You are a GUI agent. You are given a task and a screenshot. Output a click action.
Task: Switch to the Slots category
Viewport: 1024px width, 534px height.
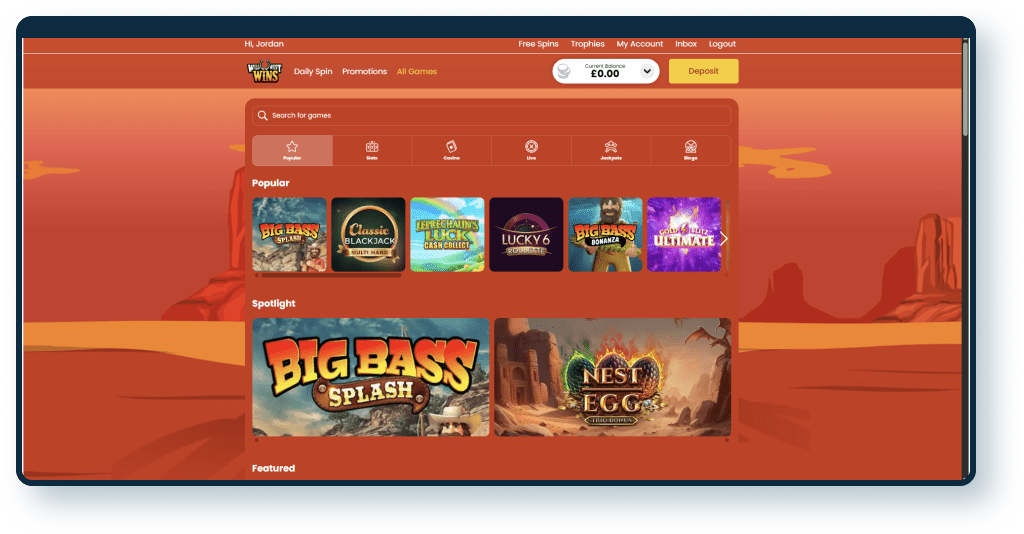pos(372,151)
